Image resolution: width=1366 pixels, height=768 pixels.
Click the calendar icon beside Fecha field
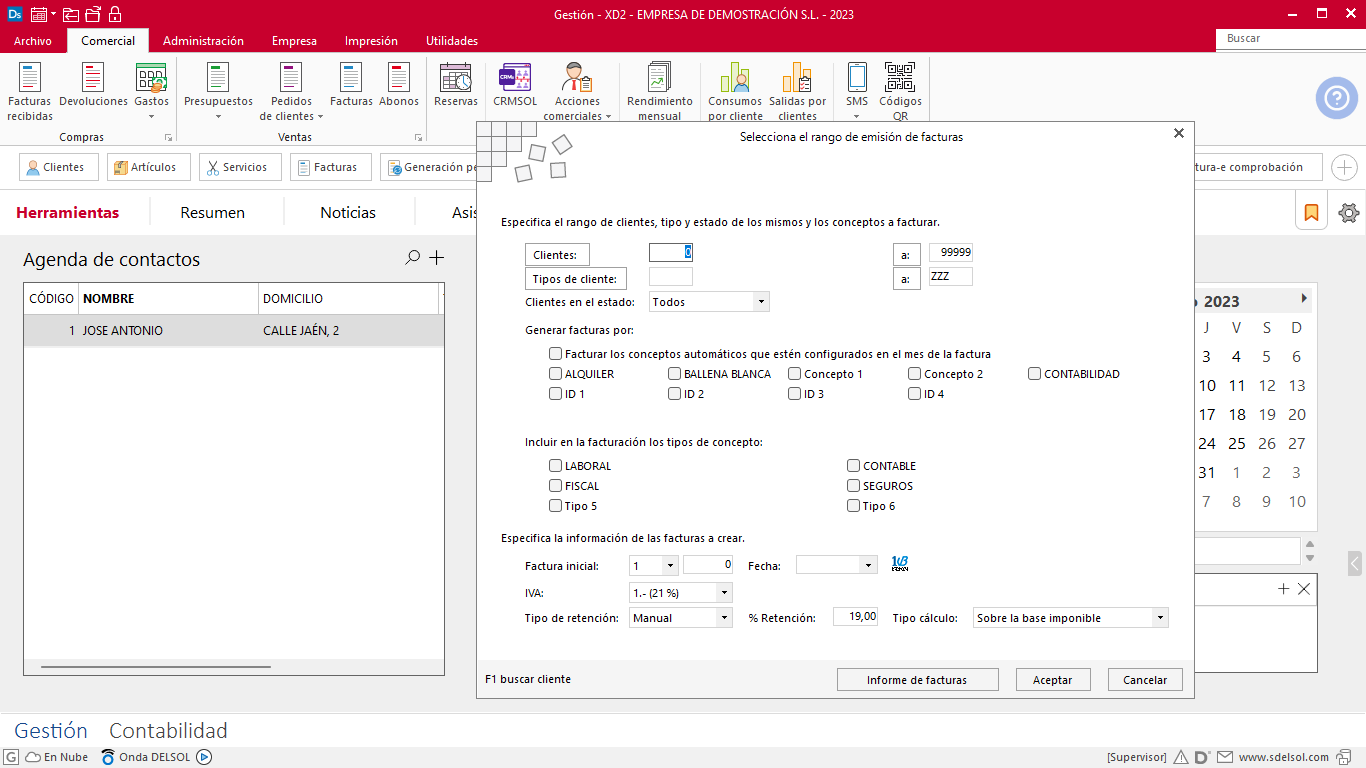[900, 565]
